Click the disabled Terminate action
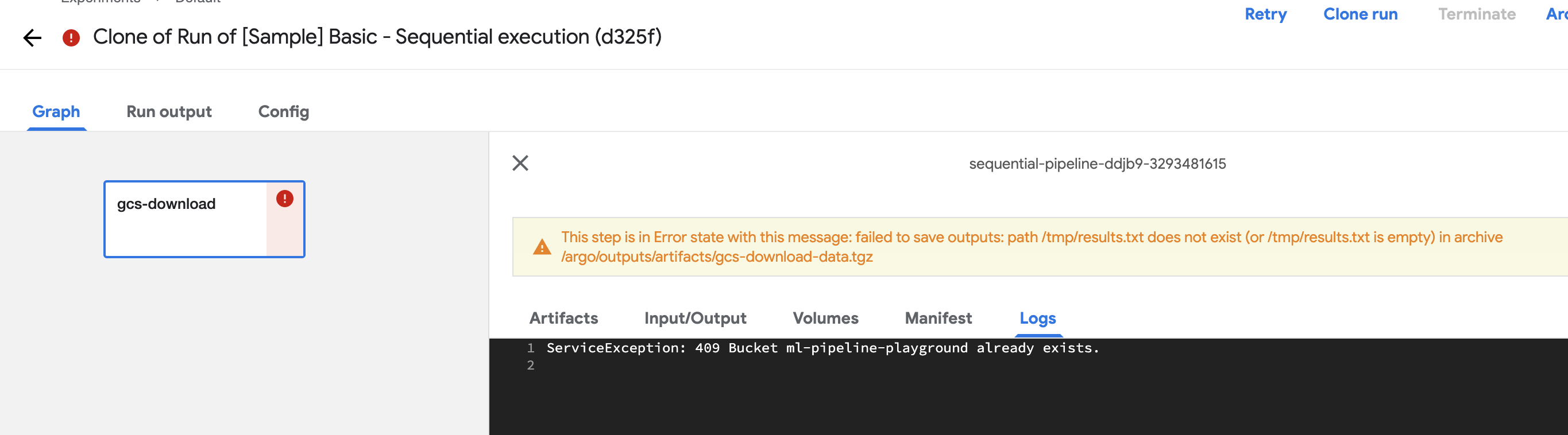 [1477, 13]
